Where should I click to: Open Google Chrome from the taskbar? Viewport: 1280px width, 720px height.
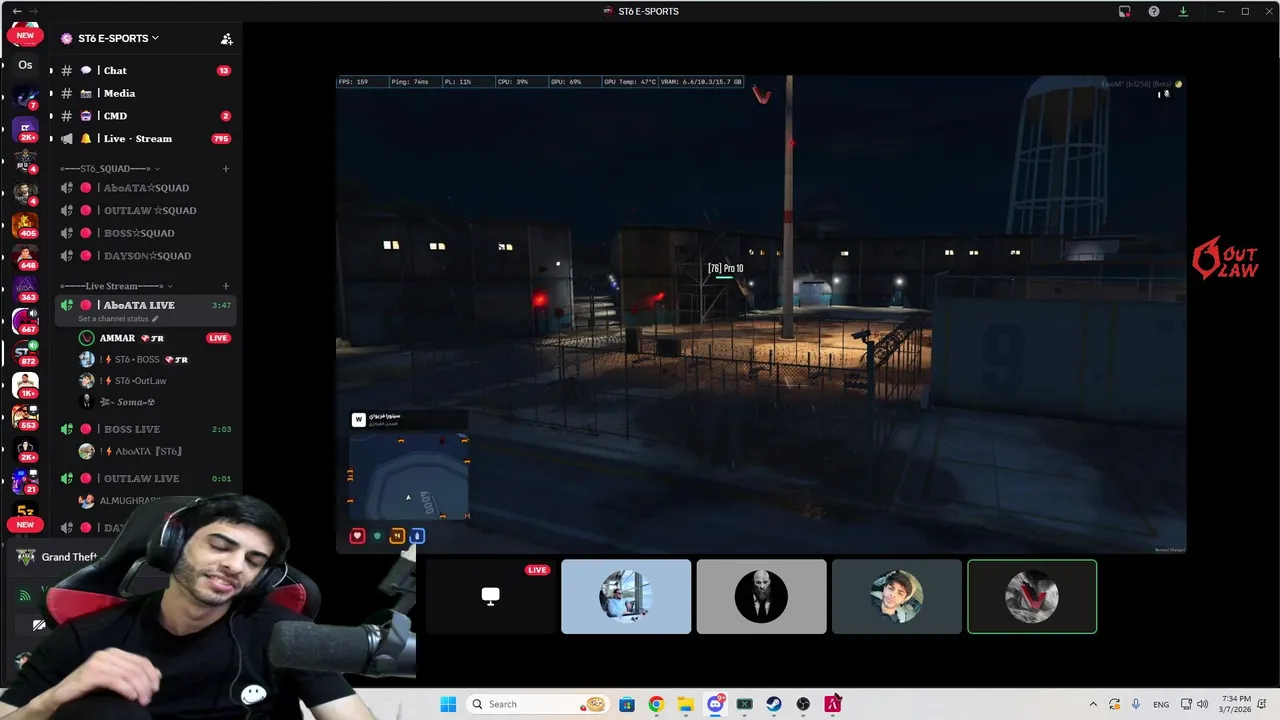pyautogui.click(x=656, y=704)
